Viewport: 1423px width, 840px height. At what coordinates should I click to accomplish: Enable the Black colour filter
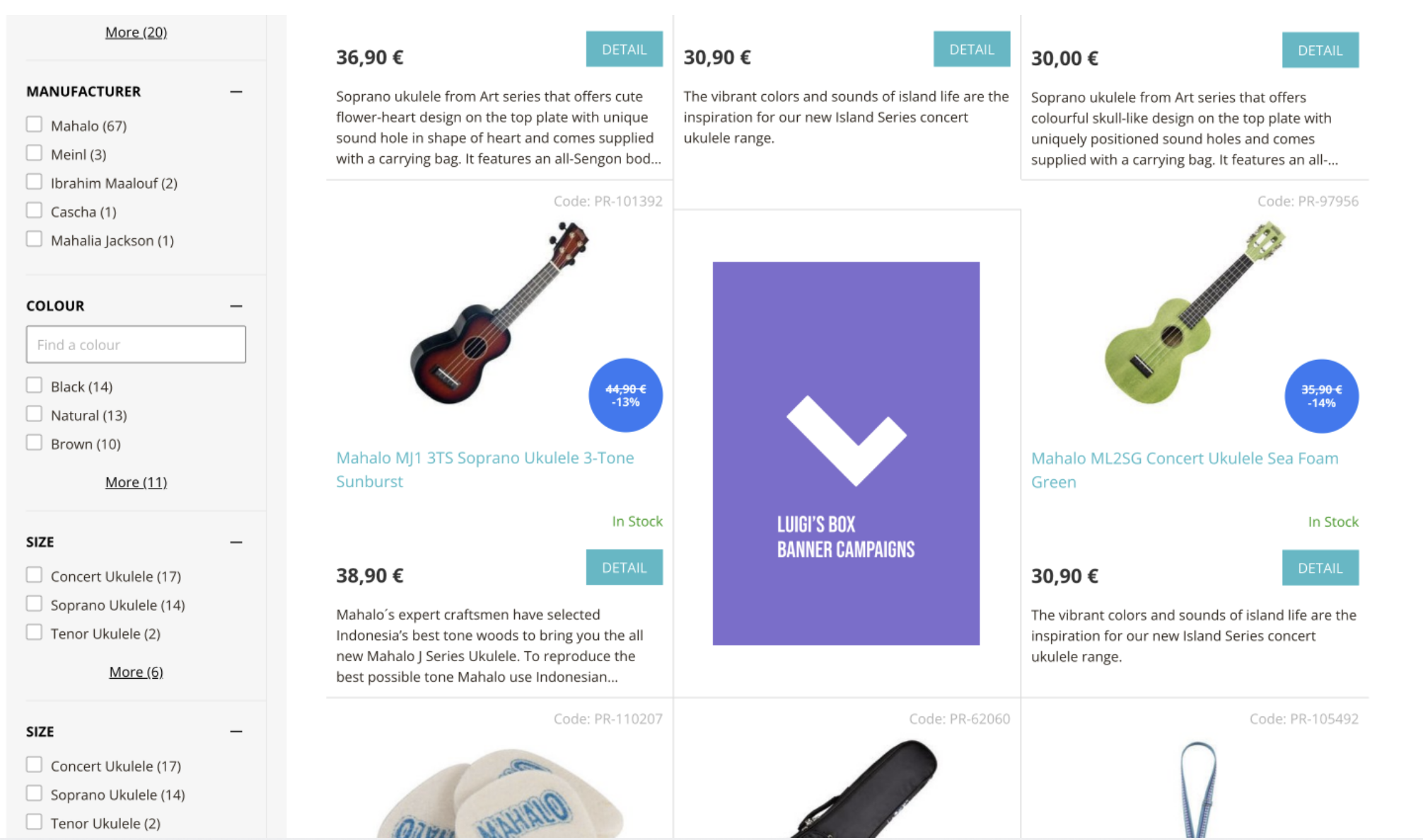(x=34, y=385)
